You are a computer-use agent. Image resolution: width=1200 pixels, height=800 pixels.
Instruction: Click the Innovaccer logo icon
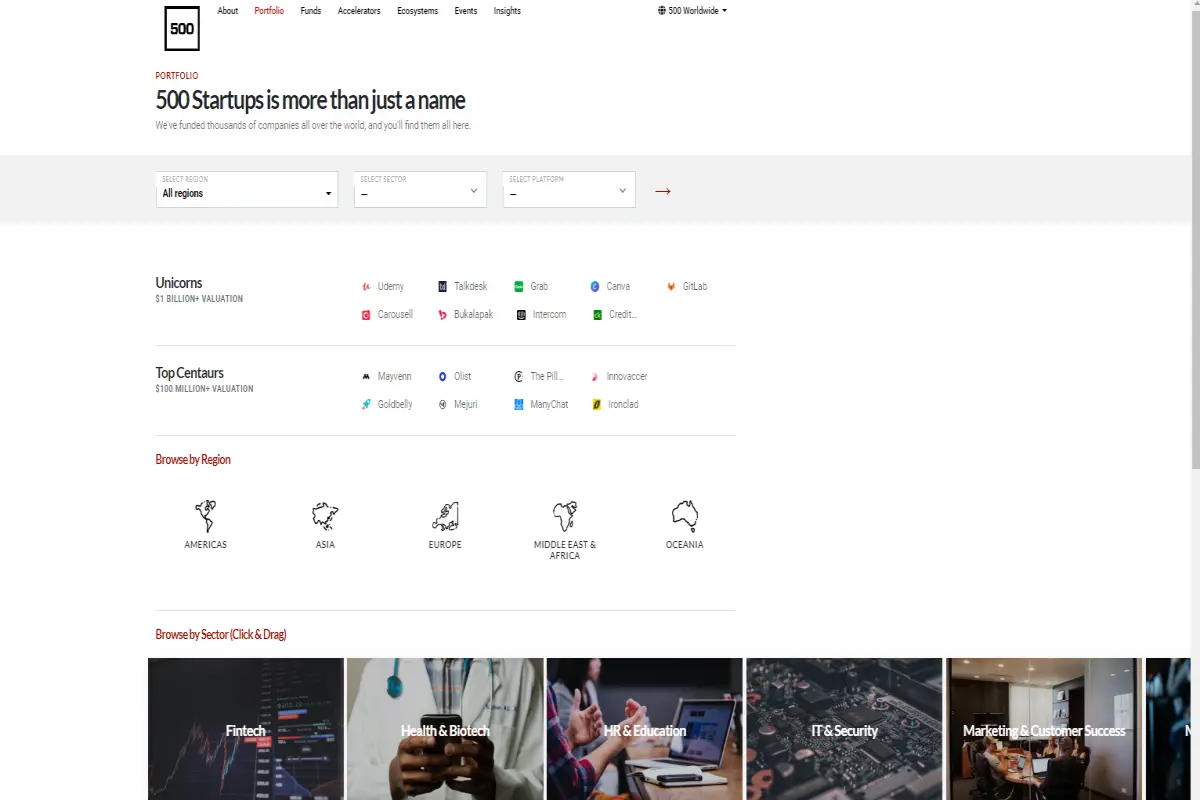(595, 377)
